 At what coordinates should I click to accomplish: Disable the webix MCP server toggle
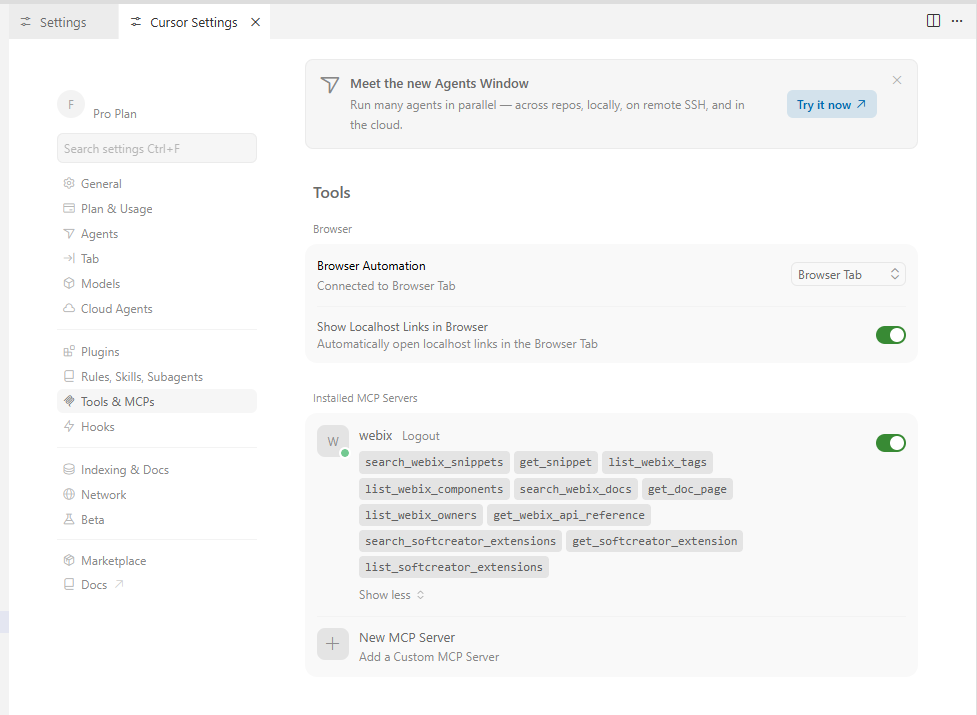click(890, 443)
